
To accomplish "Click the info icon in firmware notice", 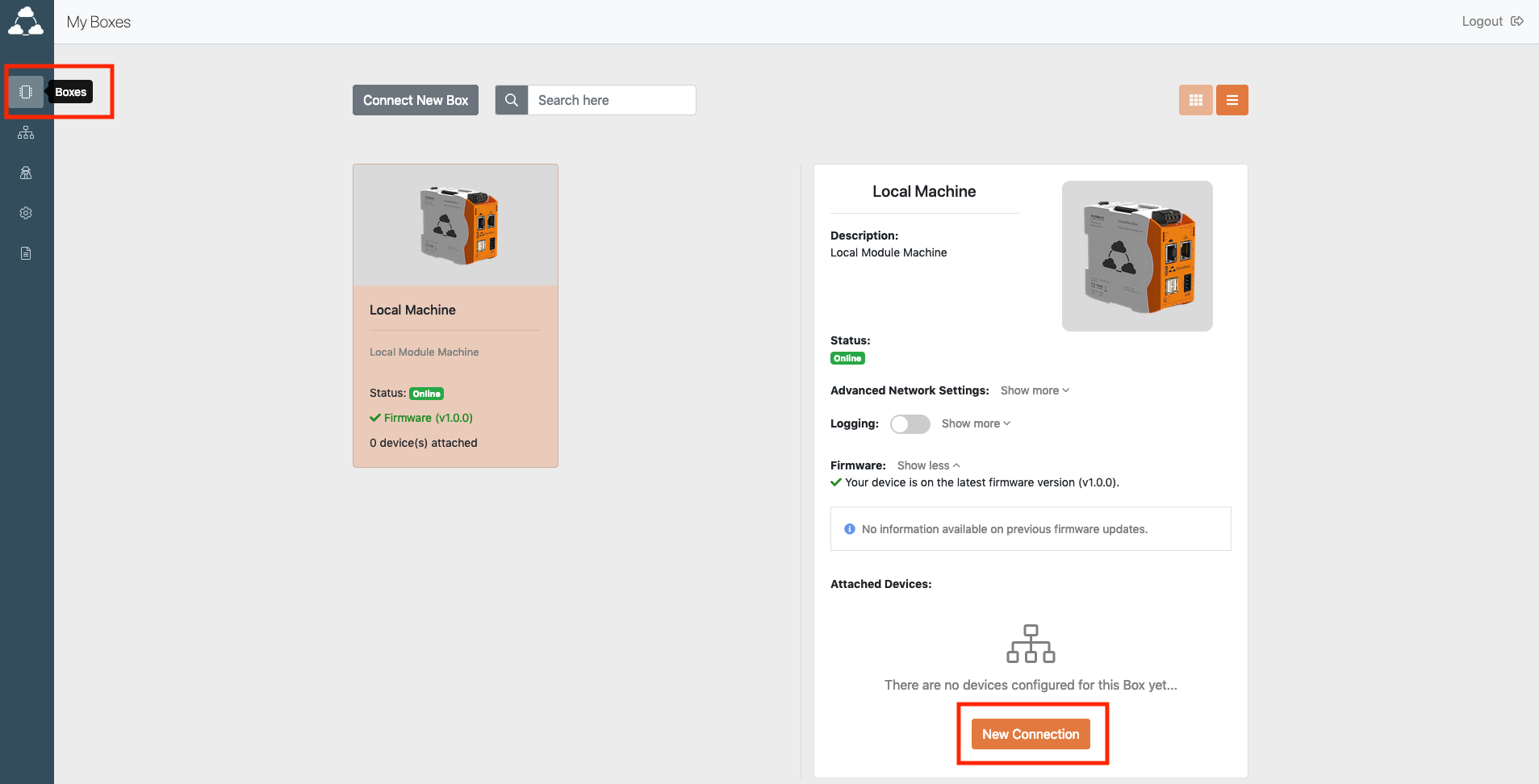I will (850, 529).
